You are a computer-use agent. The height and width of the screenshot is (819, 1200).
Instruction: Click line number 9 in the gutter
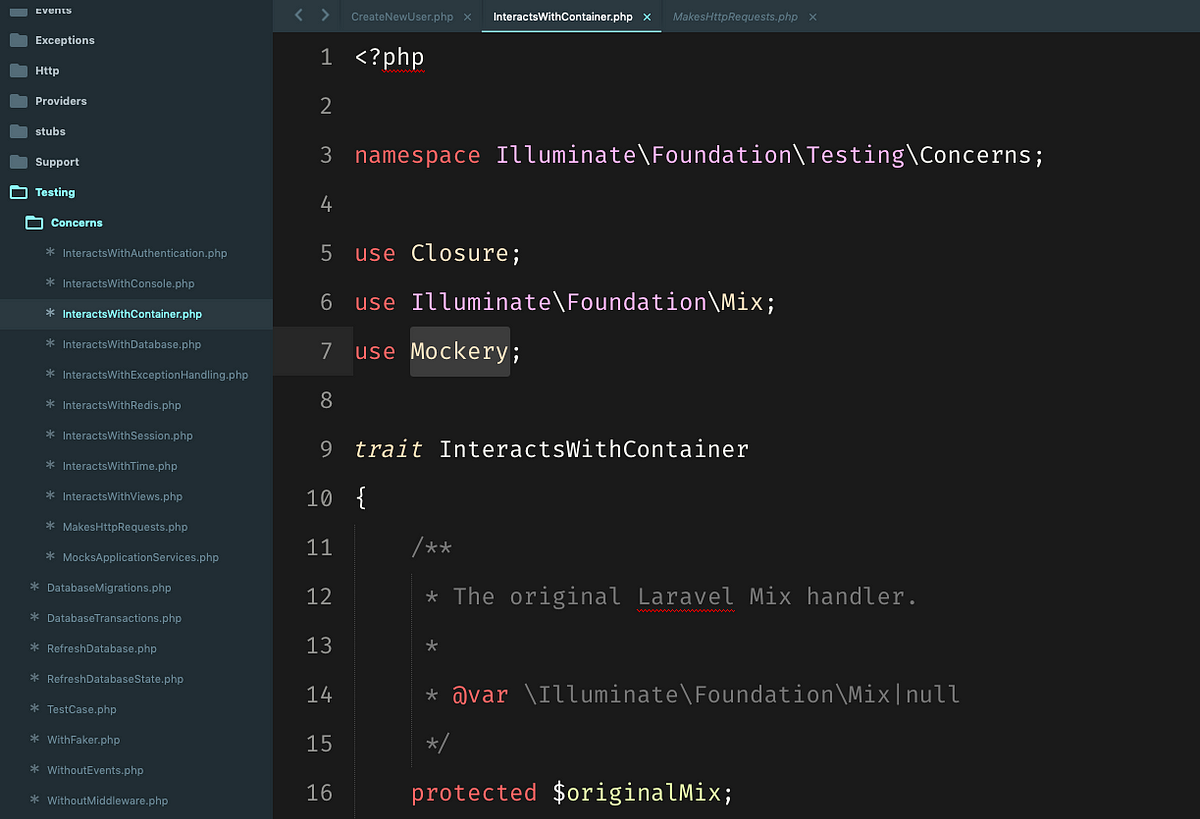click(x=326, y=449)
